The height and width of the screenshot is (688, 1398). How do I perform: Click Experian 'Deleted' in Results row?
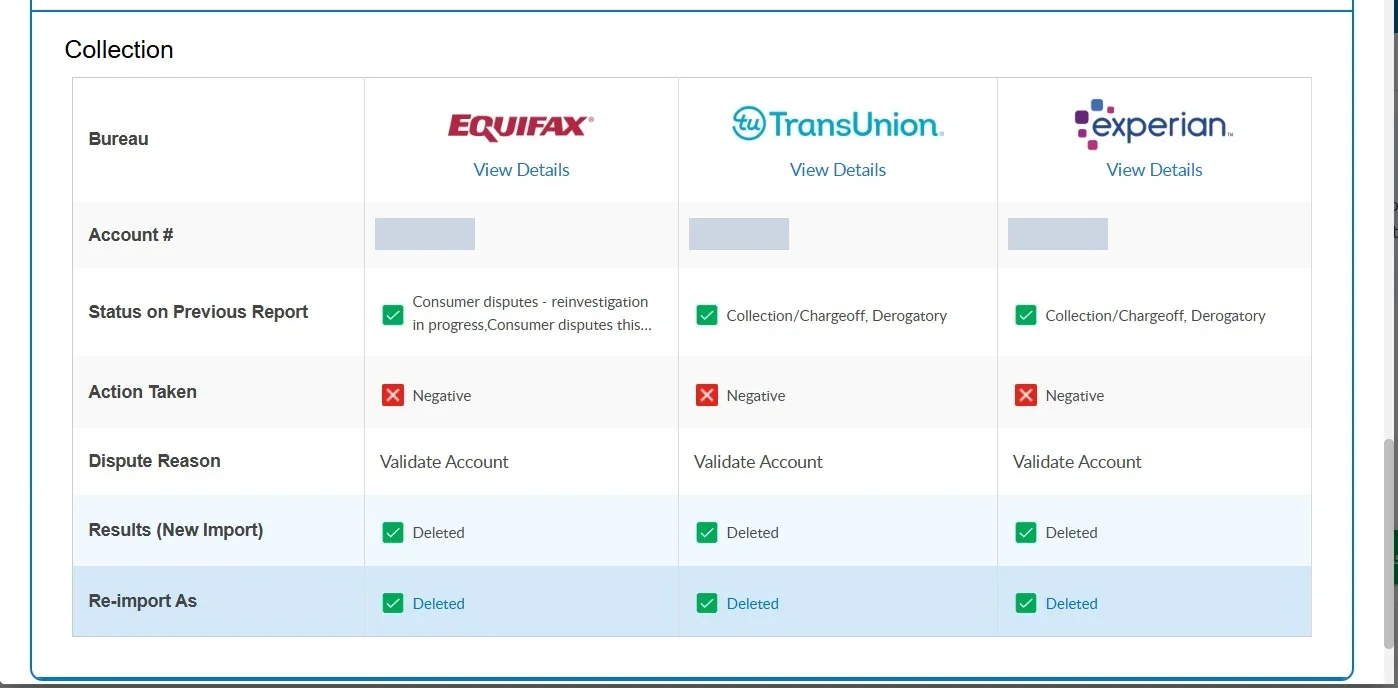pyautogui.click(x=1072, y=533)
